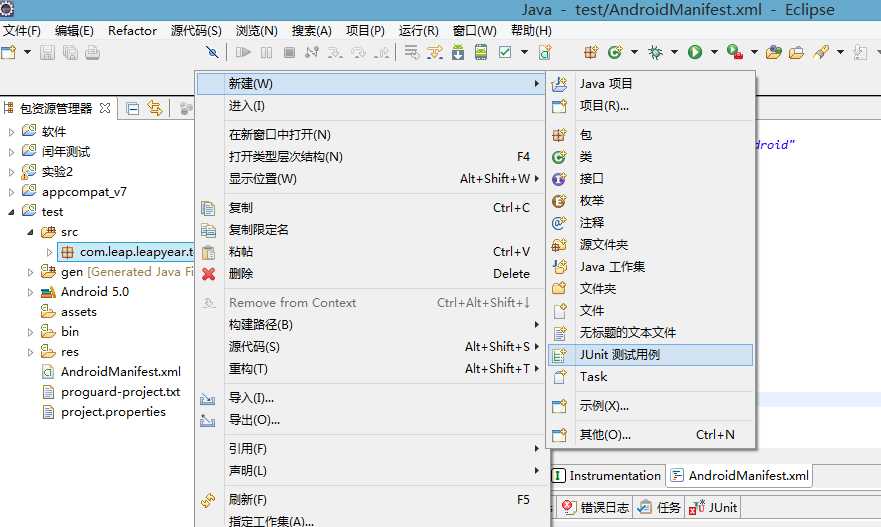881x527 pixels.
Task: Switch to the AndroidManifest.xml bottom tab
Action: pyautogui.click(x=741, y=476)
